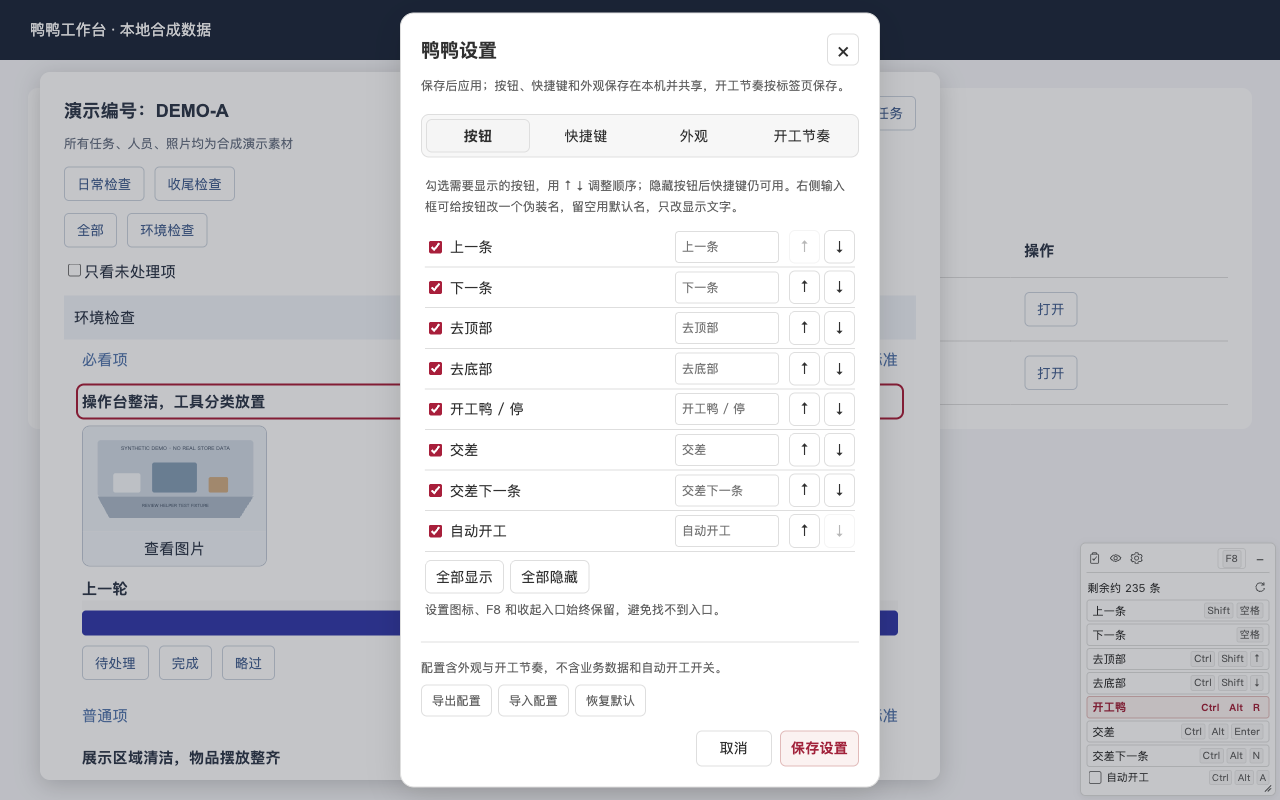Click the 保存设置 button

click(x=819, y=748)
